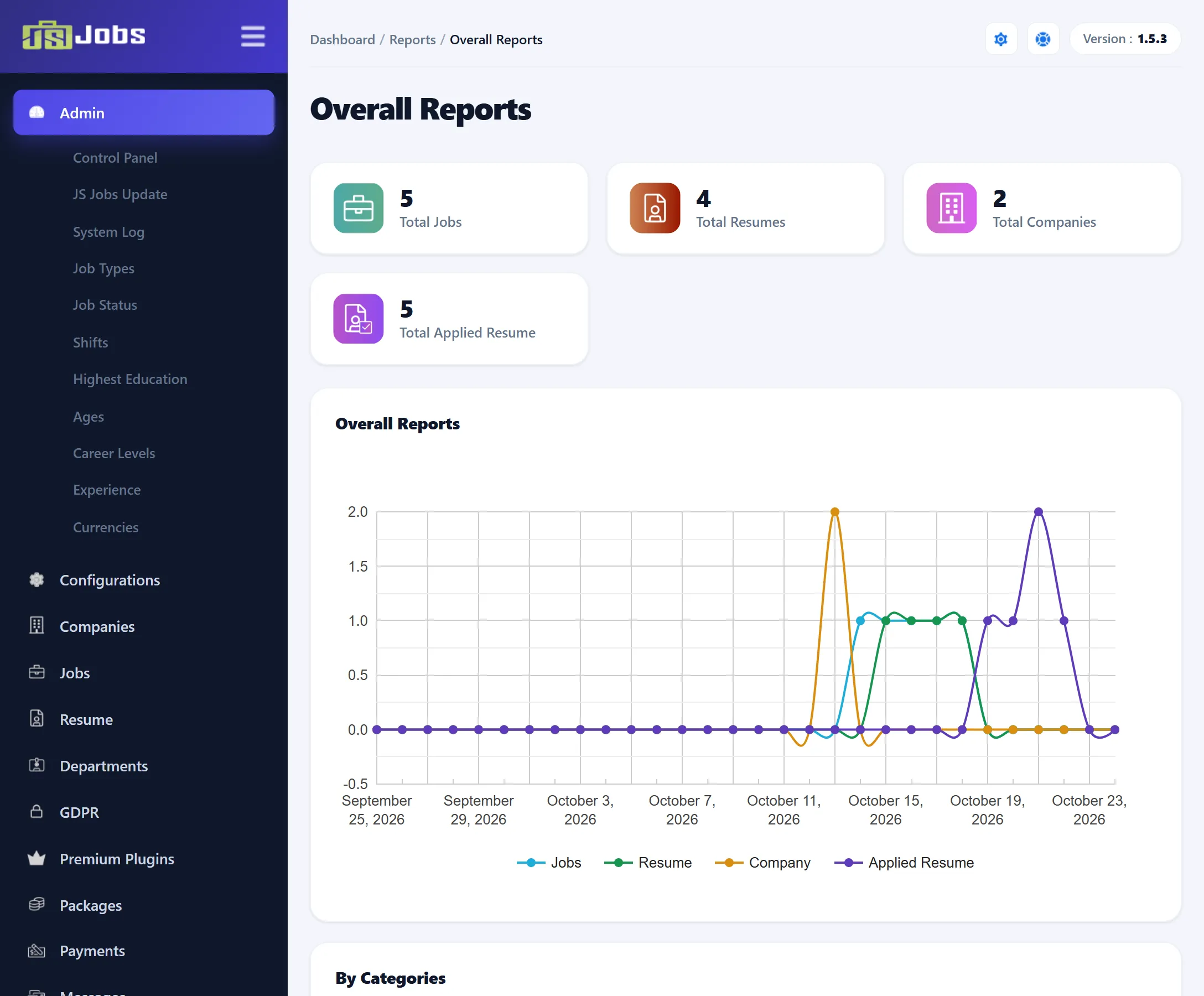Click the Companies building sidebar icon
This screenshot has width=1204, height=996.
tap(37, 626)
